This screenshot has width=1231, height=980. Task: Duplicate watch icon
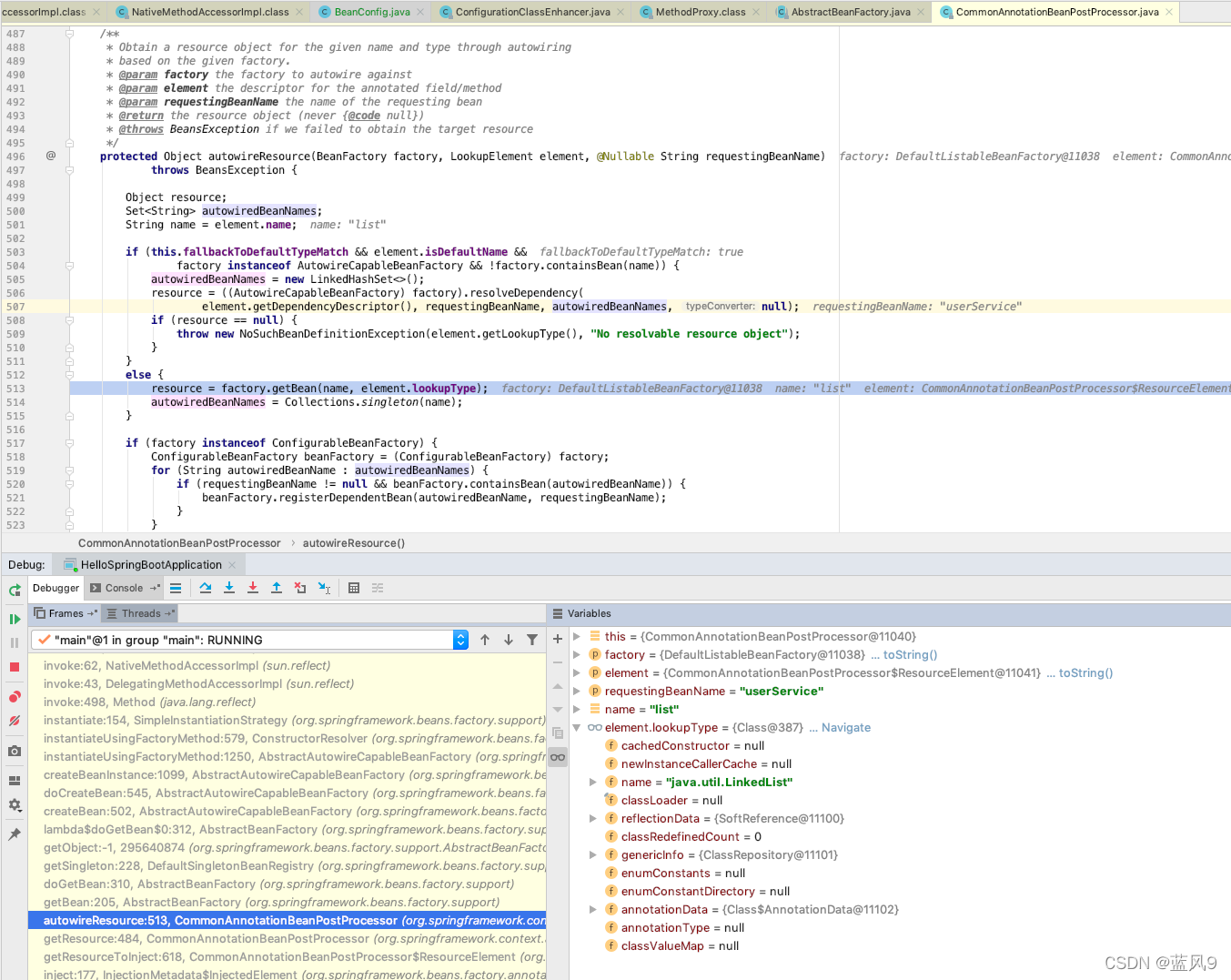coord(558,733)
